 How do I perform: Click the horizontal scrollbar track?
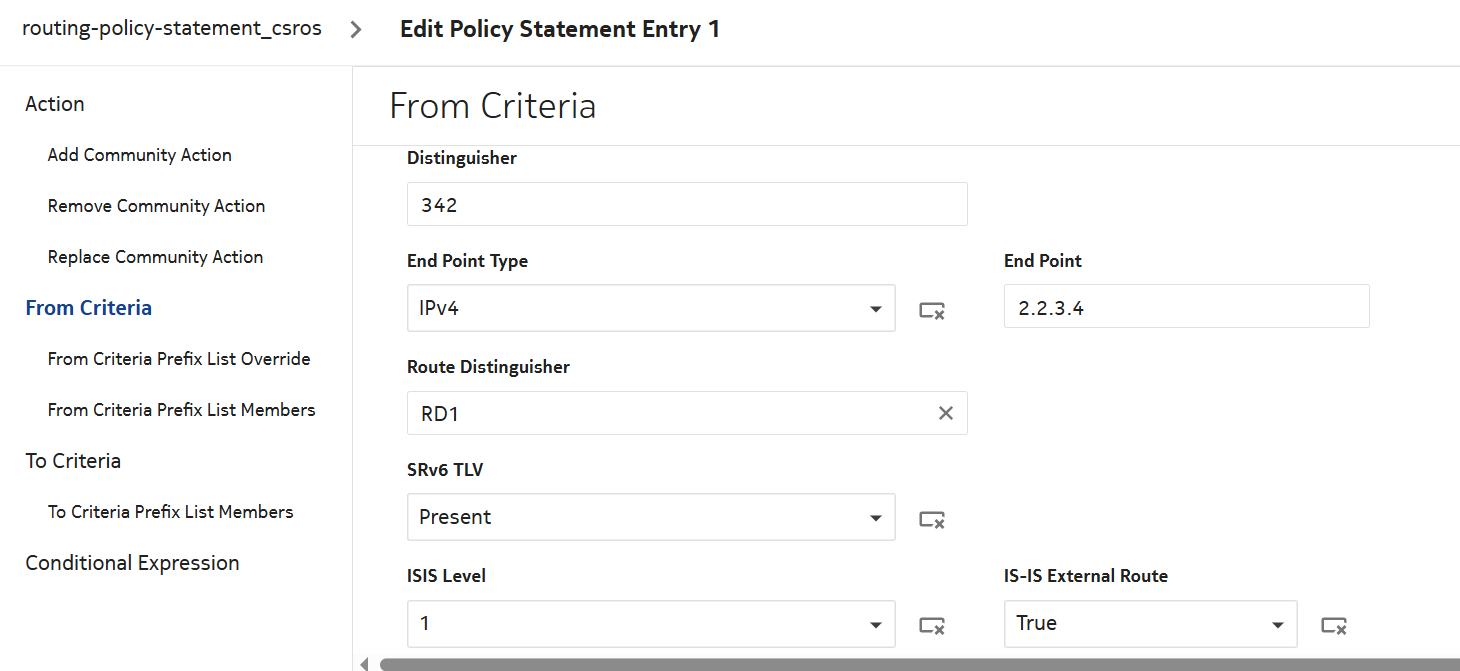tap(900, 663)
